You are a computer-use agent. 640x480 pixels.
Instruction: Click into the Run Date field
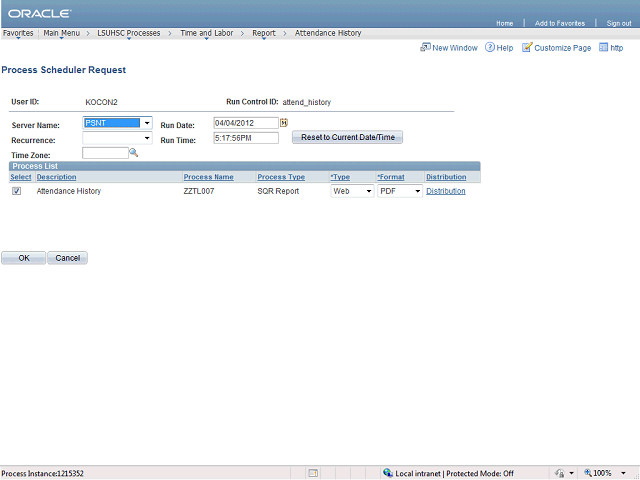point(246,123)
